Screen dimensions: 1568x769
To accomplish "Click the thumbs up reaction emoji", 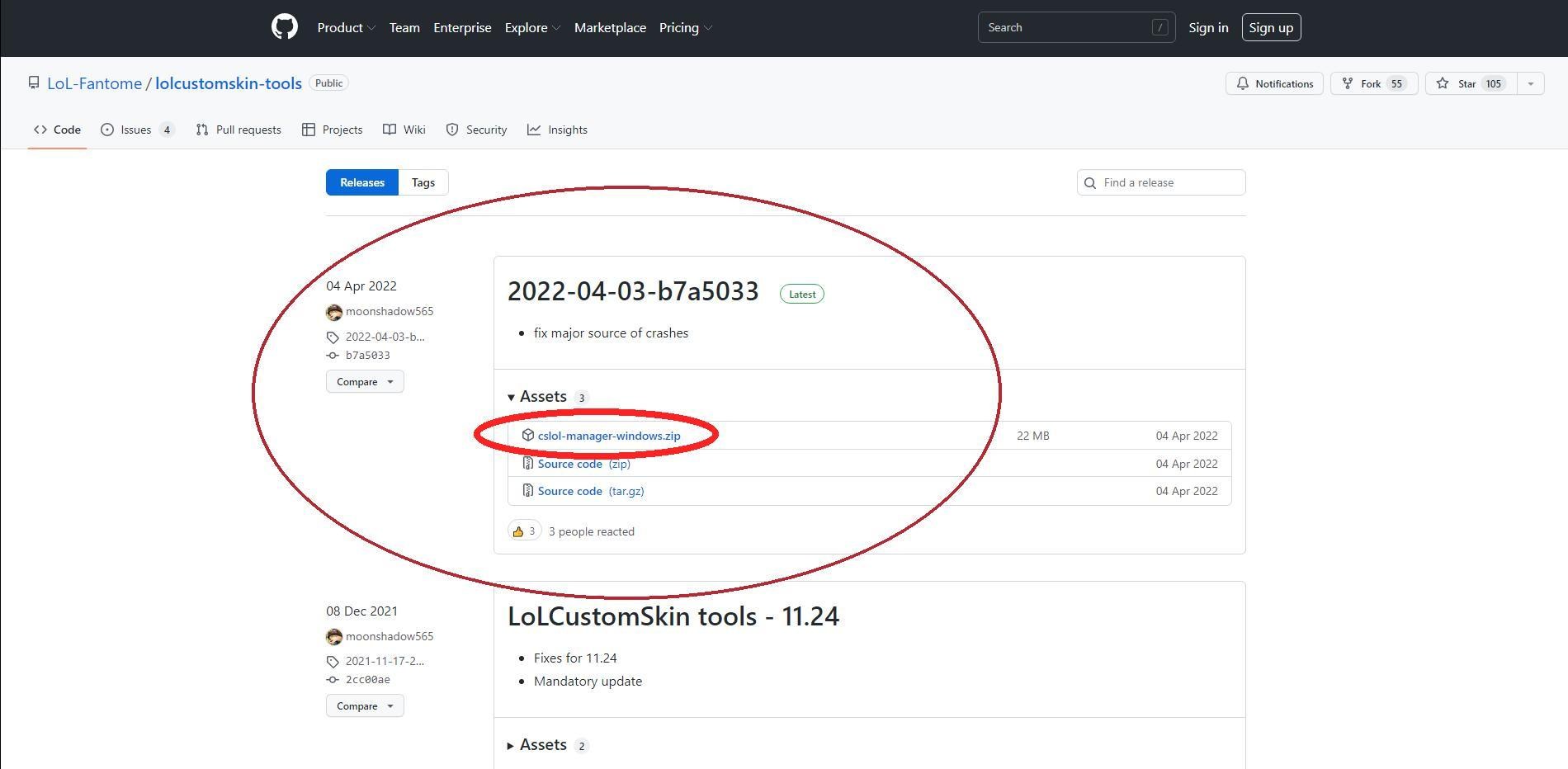I will [518, 531].
